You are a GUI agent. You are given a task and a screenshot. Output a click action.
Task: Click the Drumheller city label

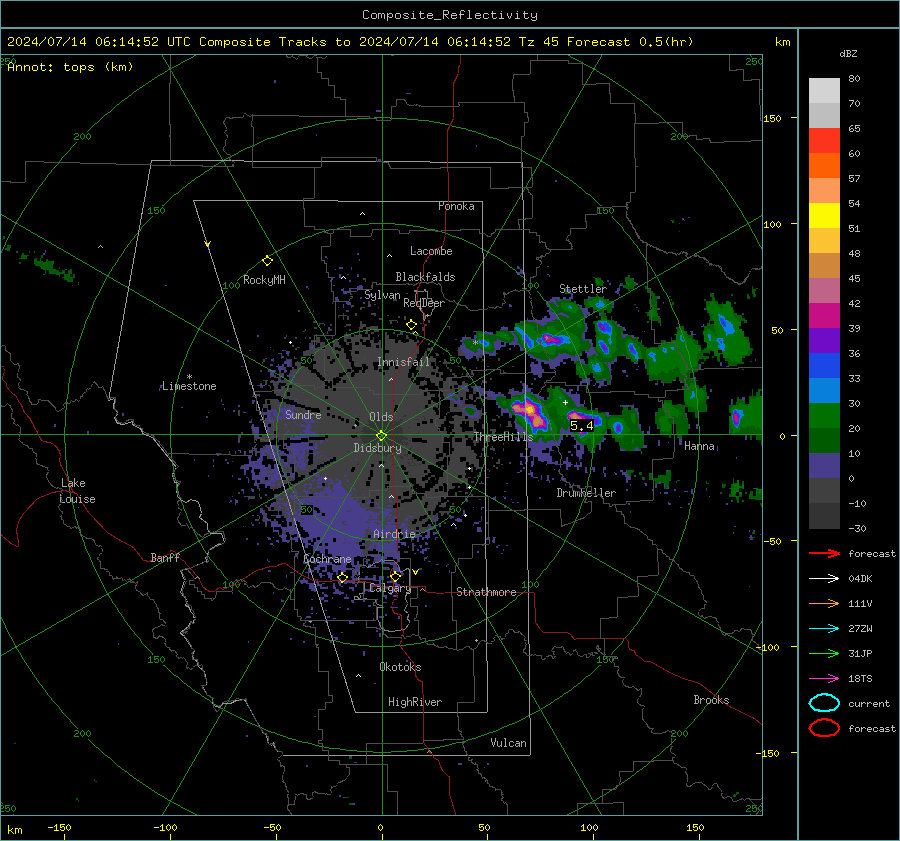[586, 493]
